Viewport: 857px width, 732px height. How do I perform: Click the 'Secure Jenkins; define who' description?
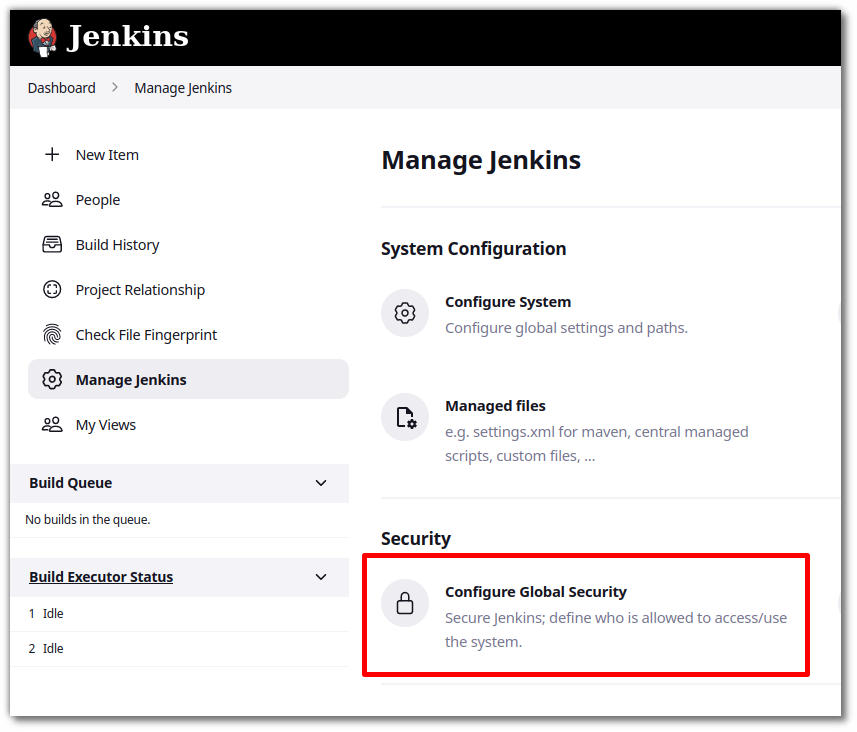coord(616,630)
